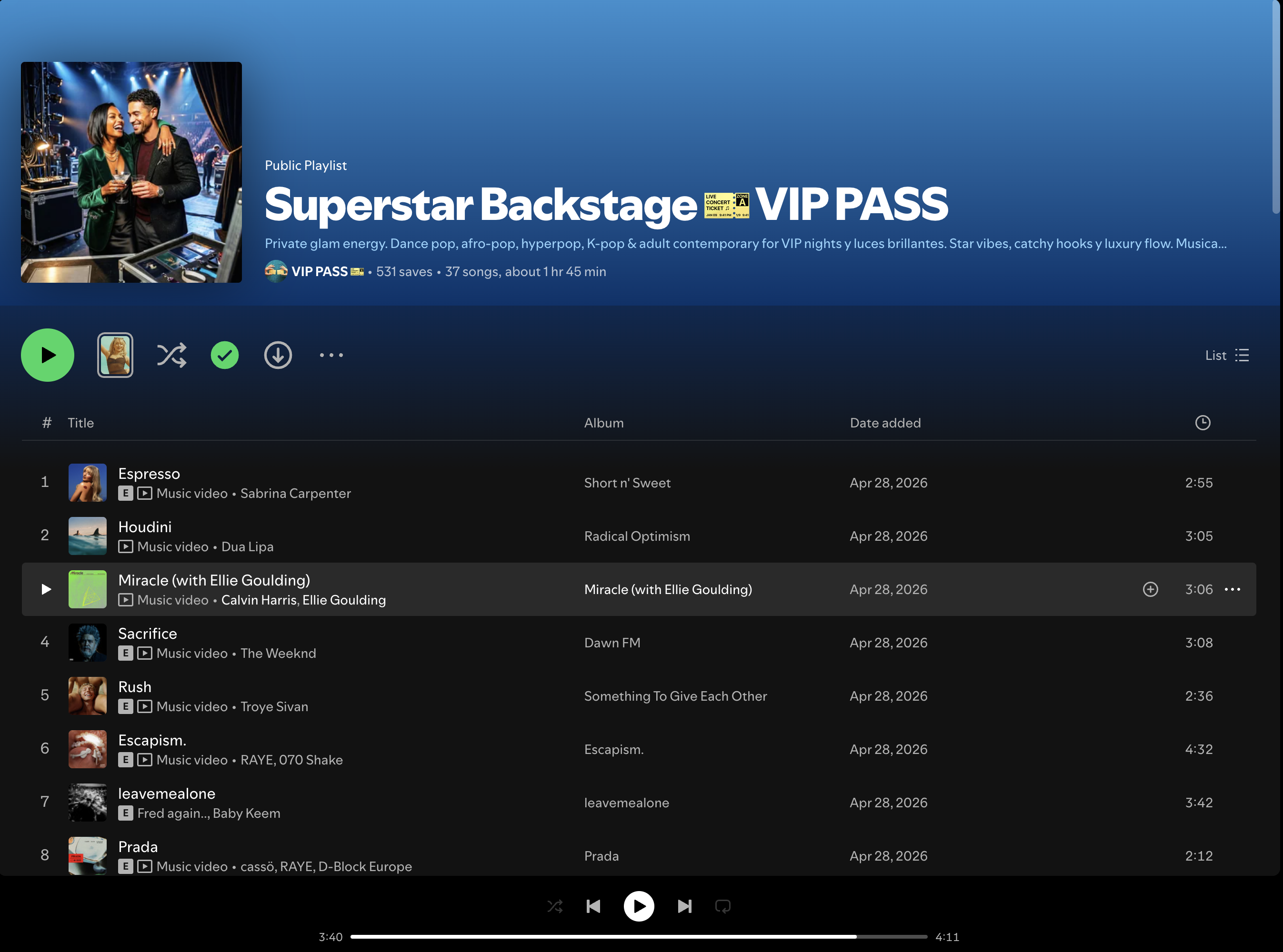Open artist Calvin Harris

point(260,600)
